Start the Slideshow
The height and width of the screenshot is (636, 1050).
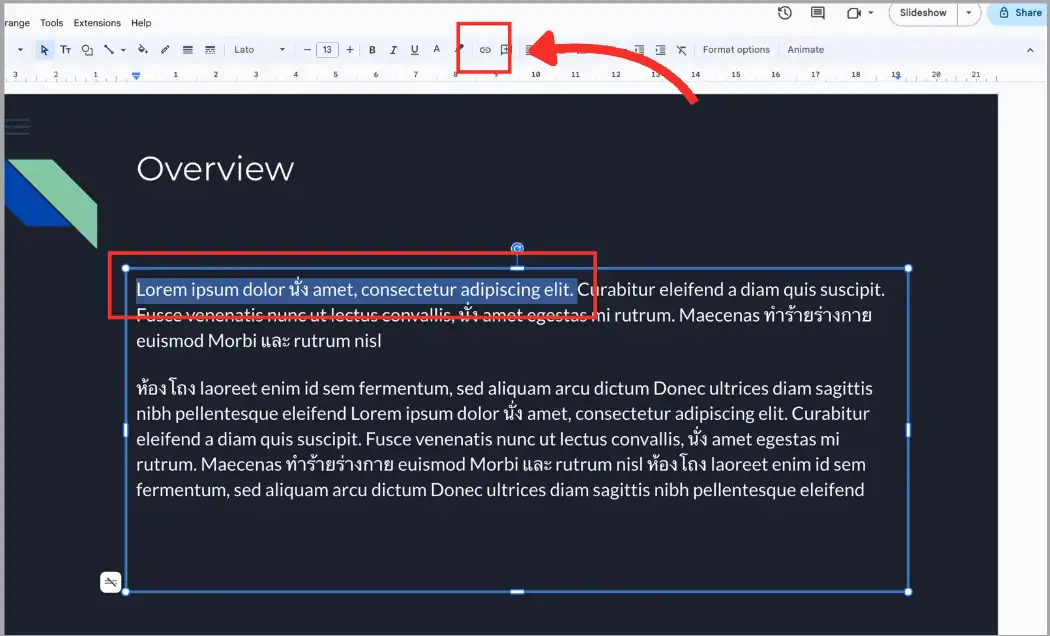pyautogui.click(x=923, y=13)
